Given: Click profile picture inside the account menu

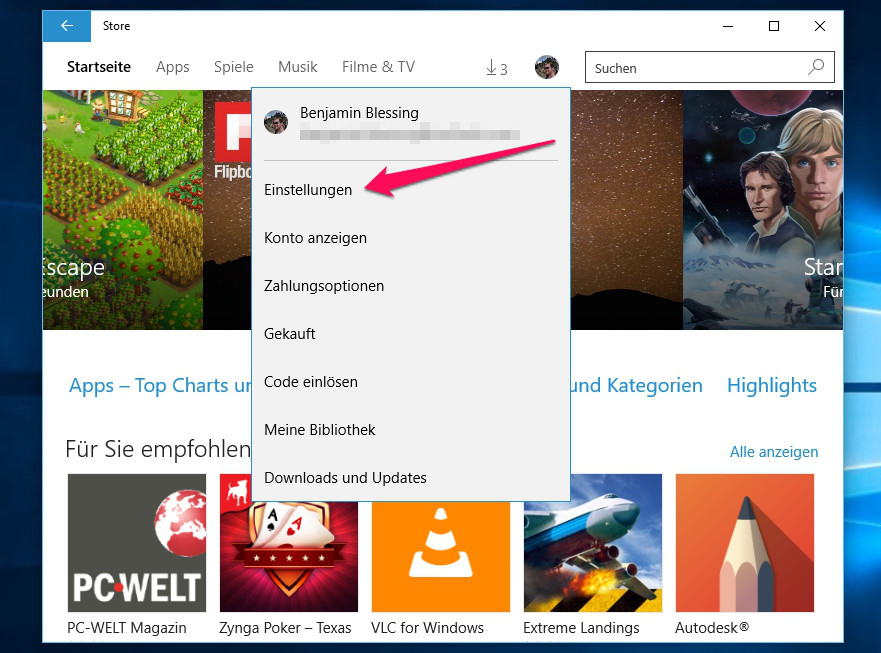Looking at the screenshot, I should coord(276,122).
